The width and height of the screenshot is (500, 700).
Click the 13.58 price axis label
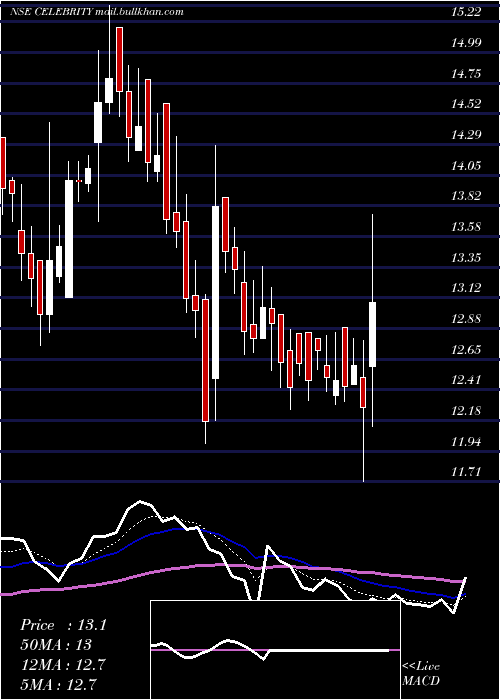point(466,227)
